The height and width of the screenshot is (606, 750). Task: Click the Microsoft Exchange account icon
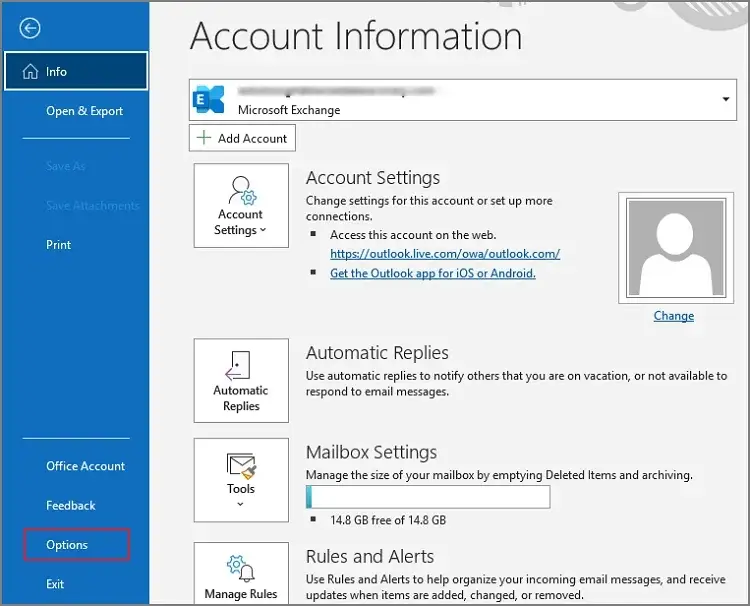[x=209, y=101]
